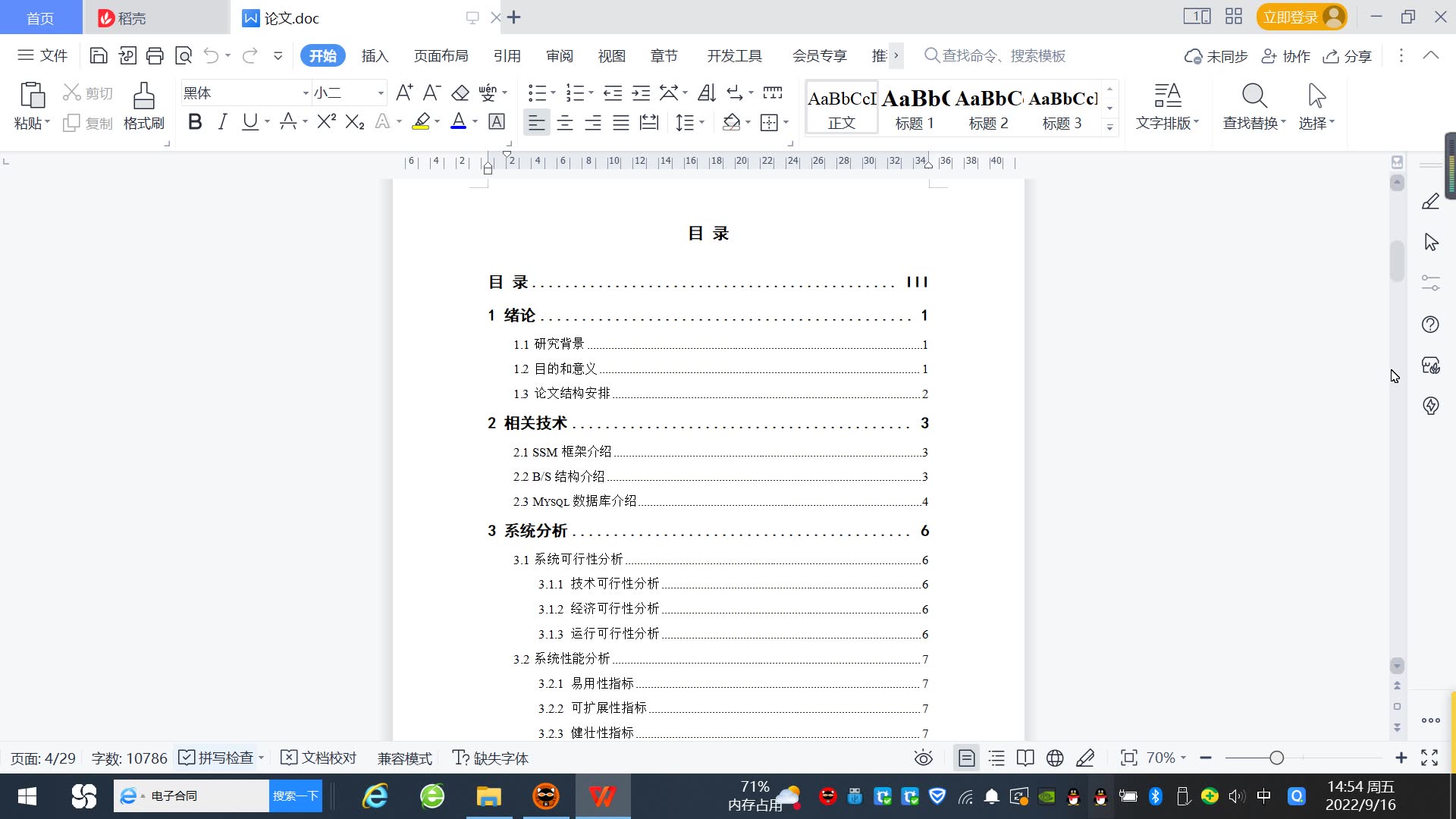Open 文字排版 text layout tool
The width and height of the screenshot is (1456, 819).
tap(1166, 106)
